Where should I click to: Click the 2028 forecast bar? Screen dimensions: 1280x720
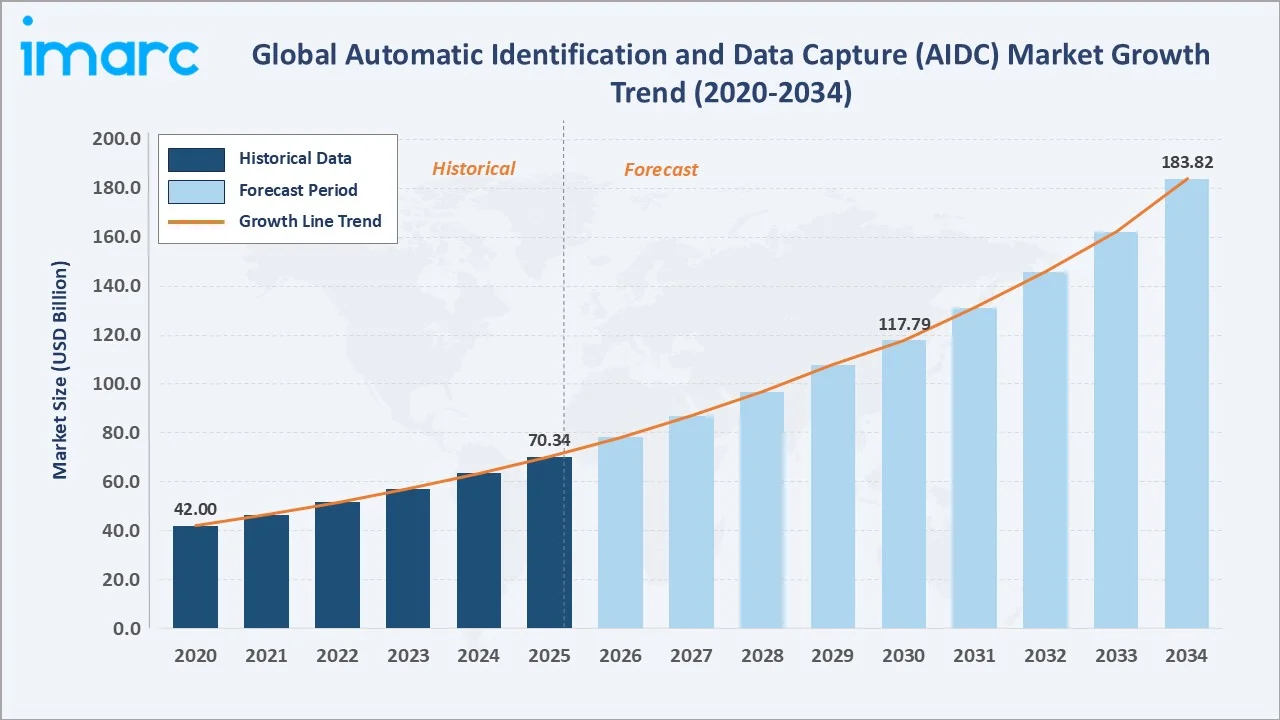pyautogui.click(x=762, y=510)
